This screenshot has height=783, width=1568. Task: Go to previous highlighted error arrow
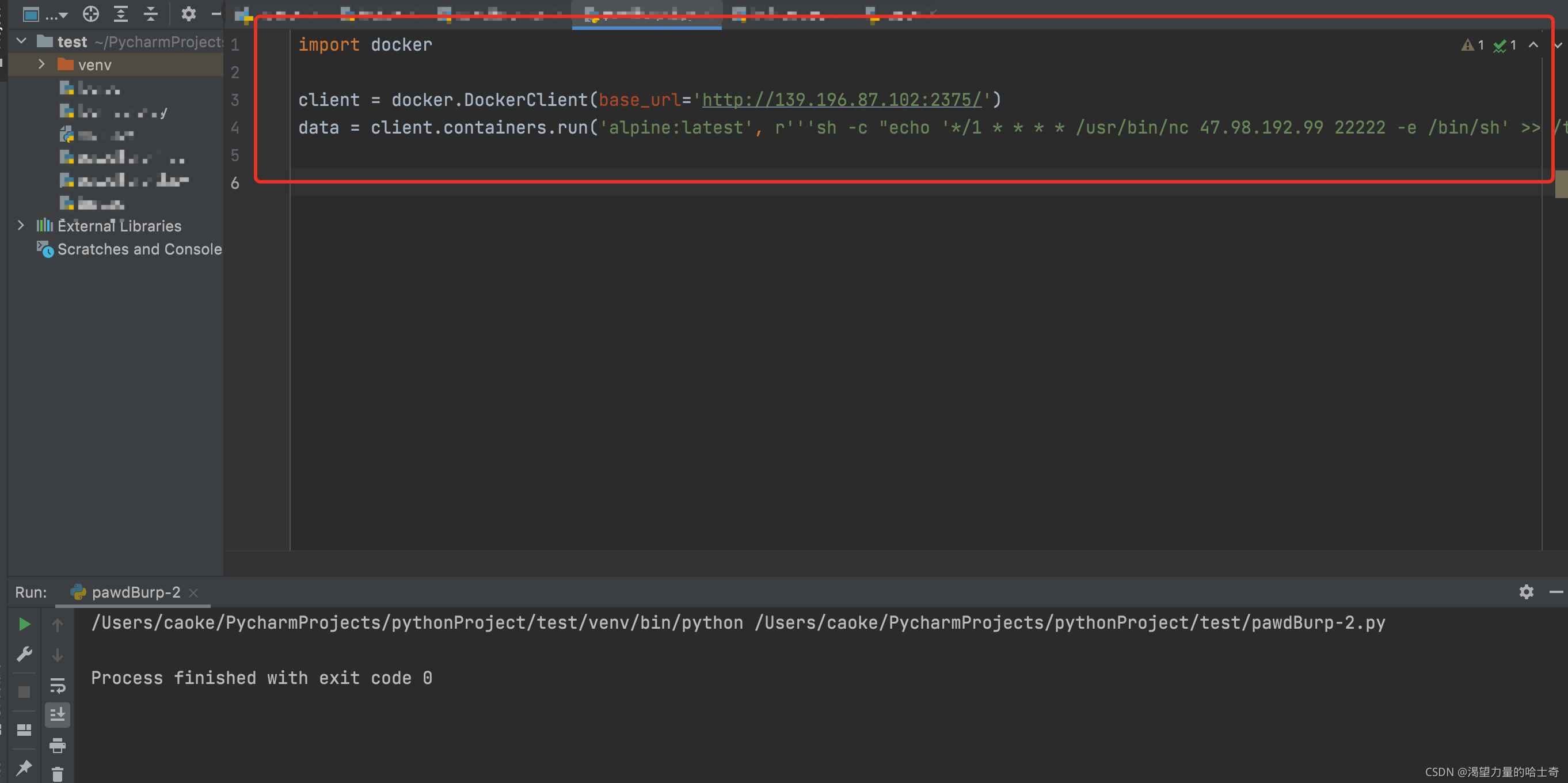pyautogui.click(x=1533, y=45)
